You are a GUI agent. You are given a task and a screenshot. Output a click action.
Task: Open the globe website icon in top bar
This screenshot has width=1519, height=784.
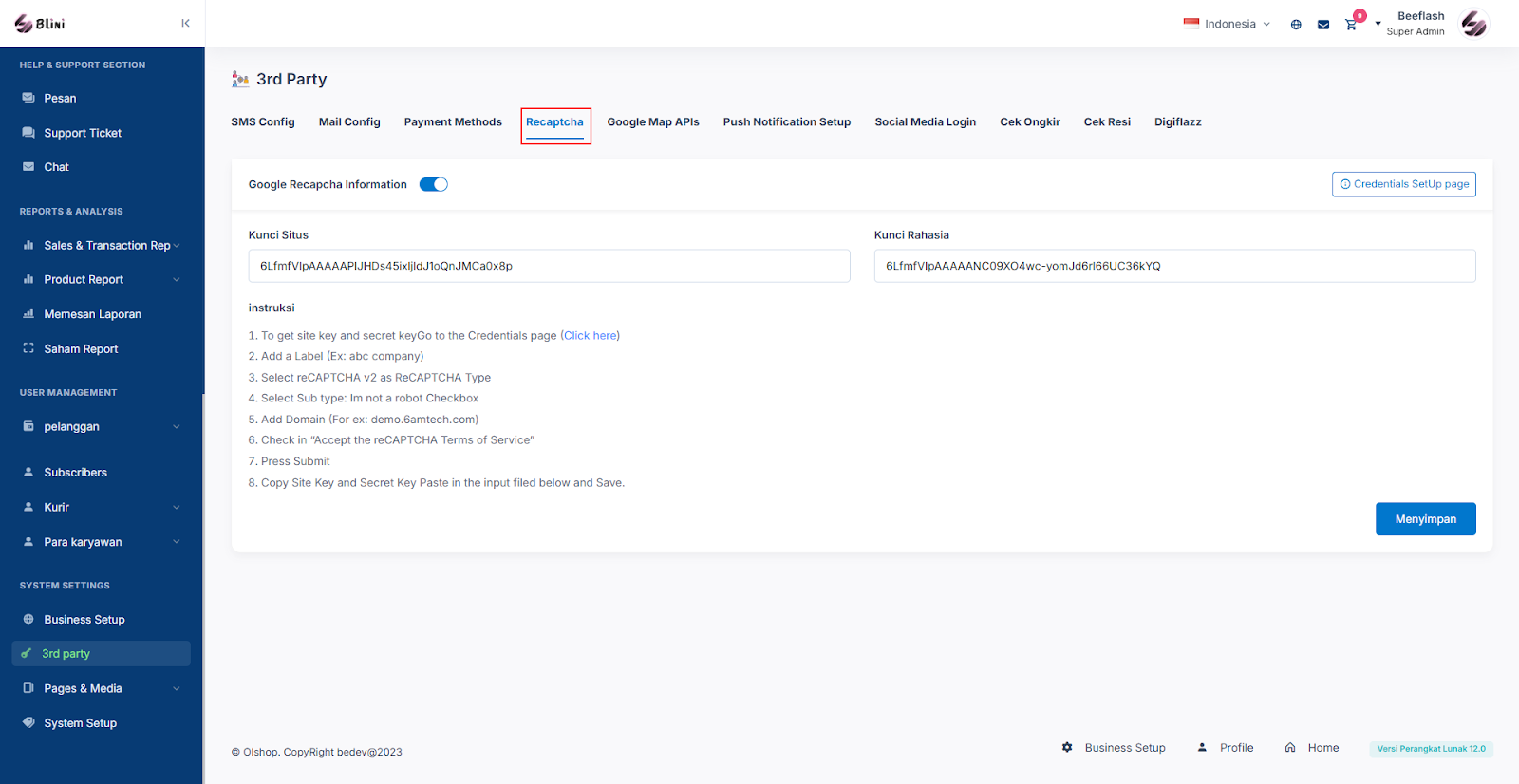(1296, 25)
